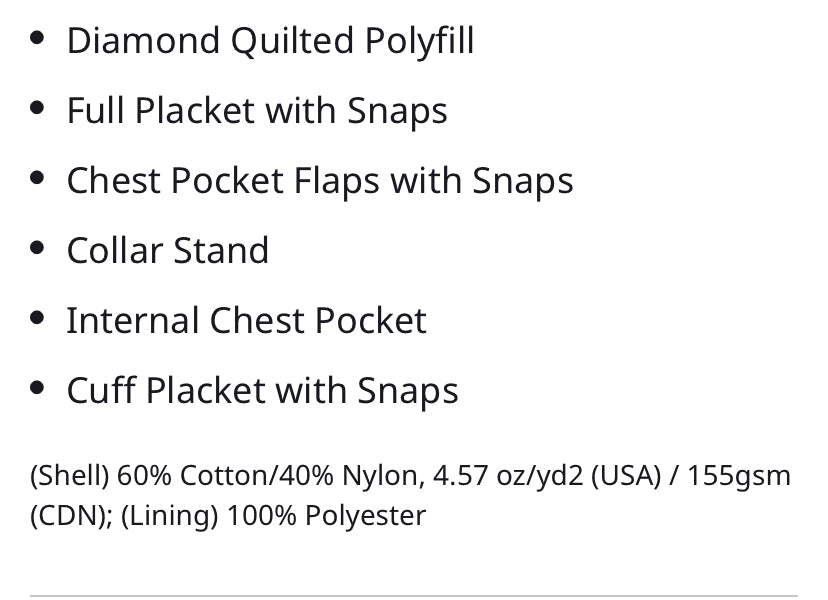Click the bullet beside Diamond Quilted Polyfill
This screenshot has width=828, height=600.
38,39
